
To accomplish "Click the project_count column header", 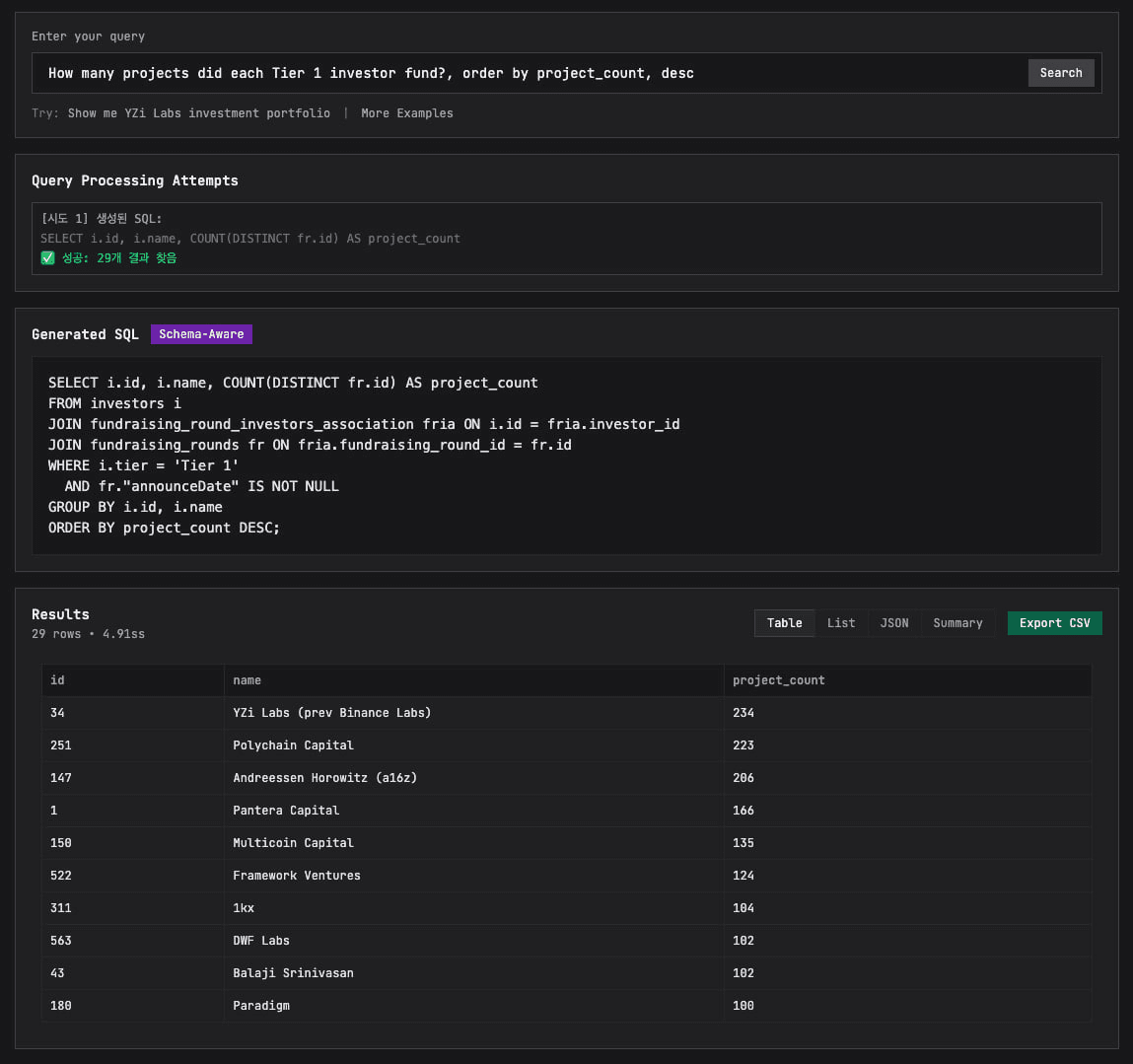I will [907, 680].
